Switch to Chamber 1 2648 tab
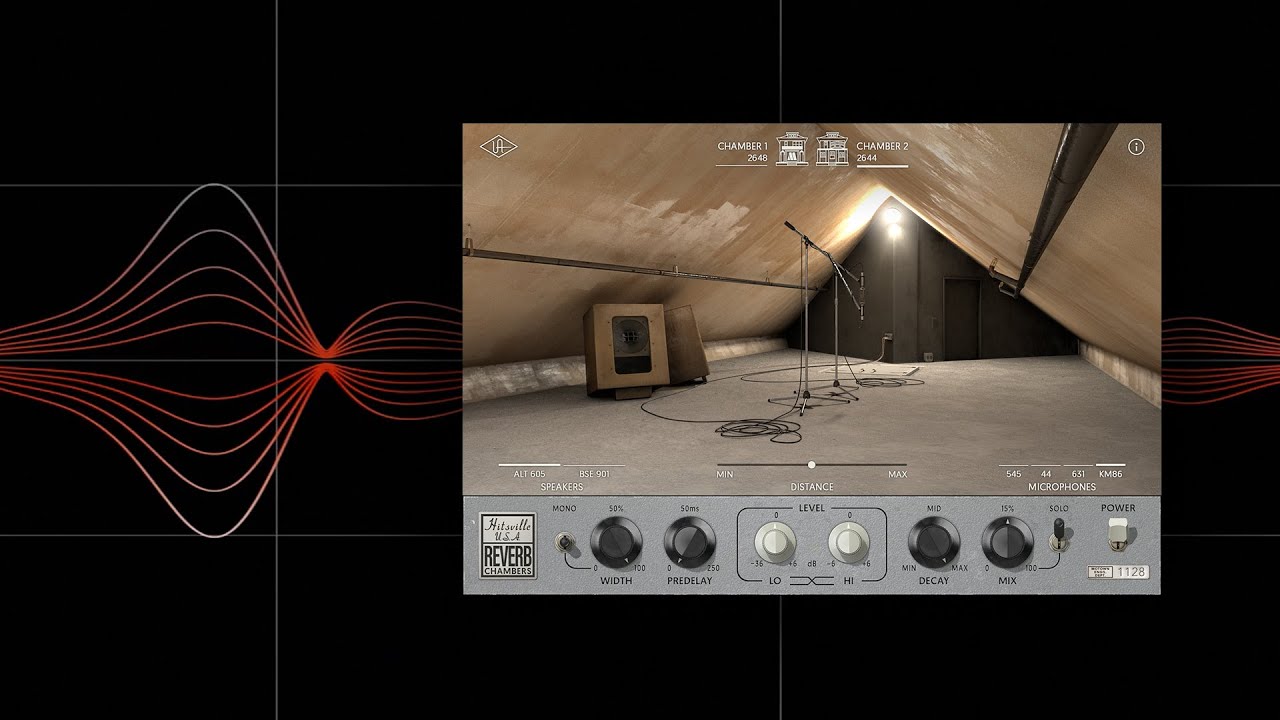The height and width of the screenshot is (720, 1280). click(742, 152)
